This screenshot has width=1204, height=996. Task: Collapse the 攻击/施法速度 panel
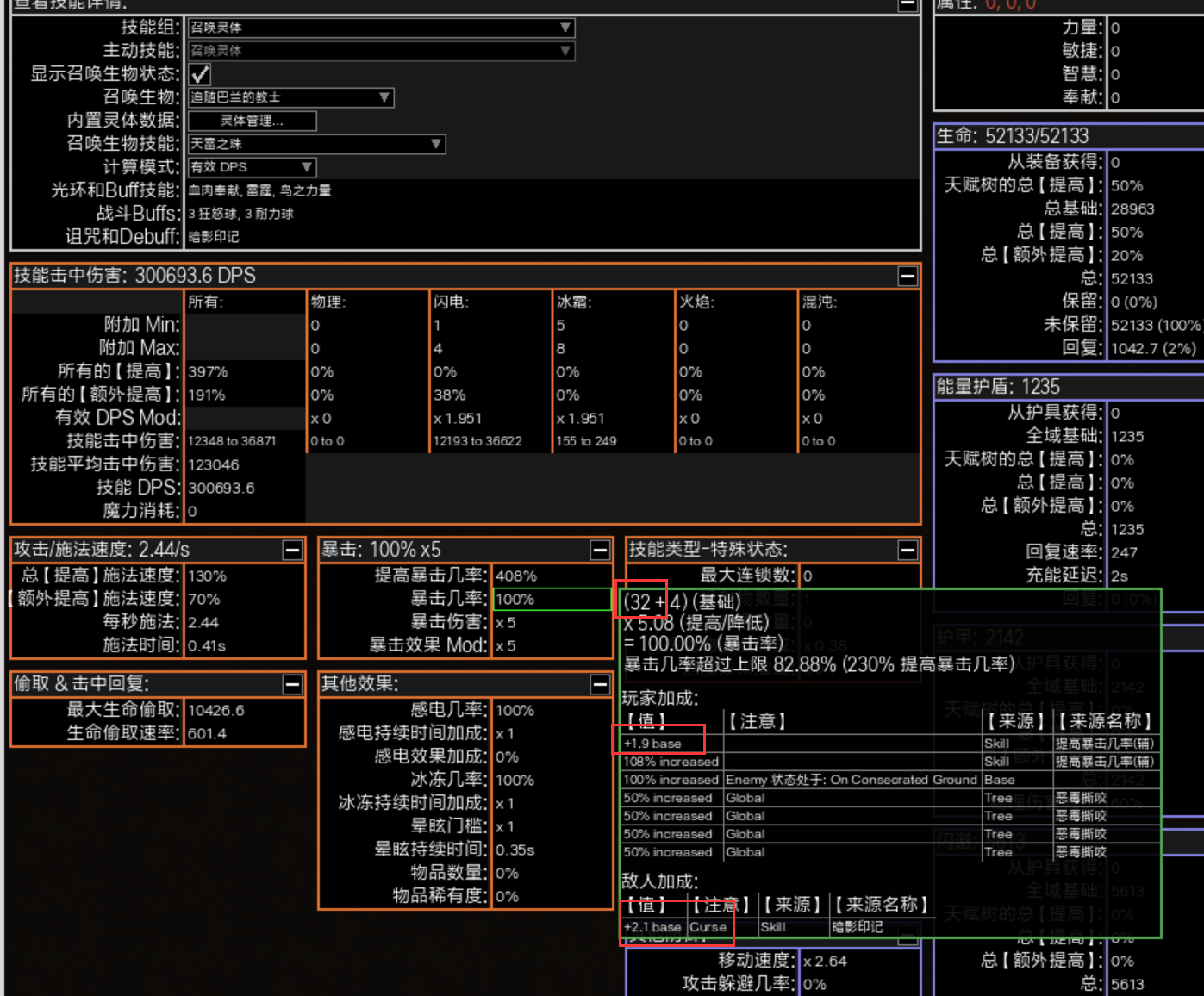[292, 550]
